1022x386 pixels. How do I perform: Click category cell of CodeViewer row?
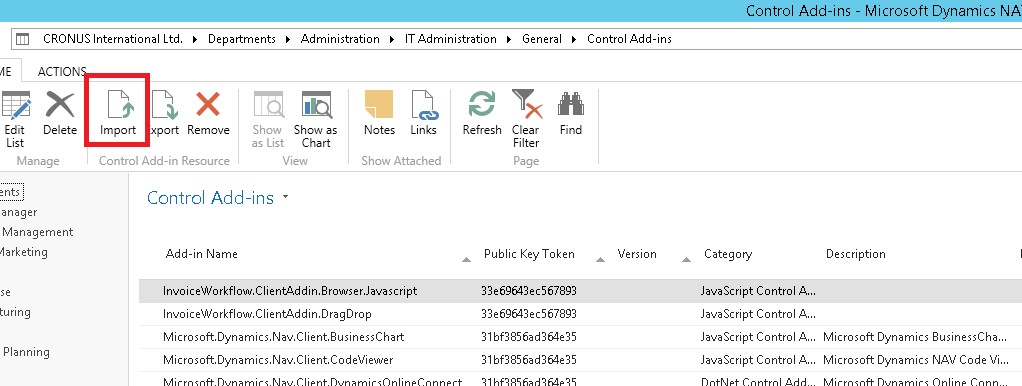(x=757, y=360)
